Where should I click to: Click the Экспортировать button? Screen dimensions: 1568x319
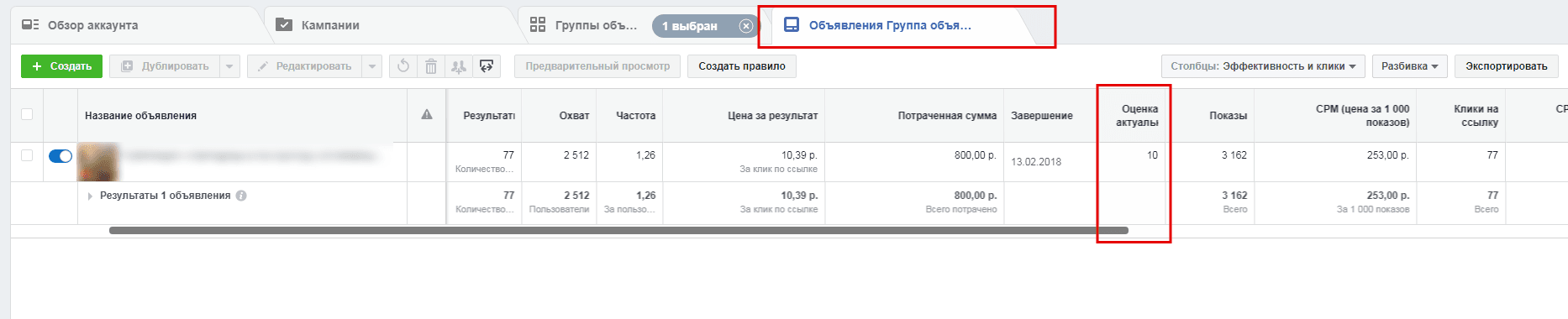point(1507,66)
